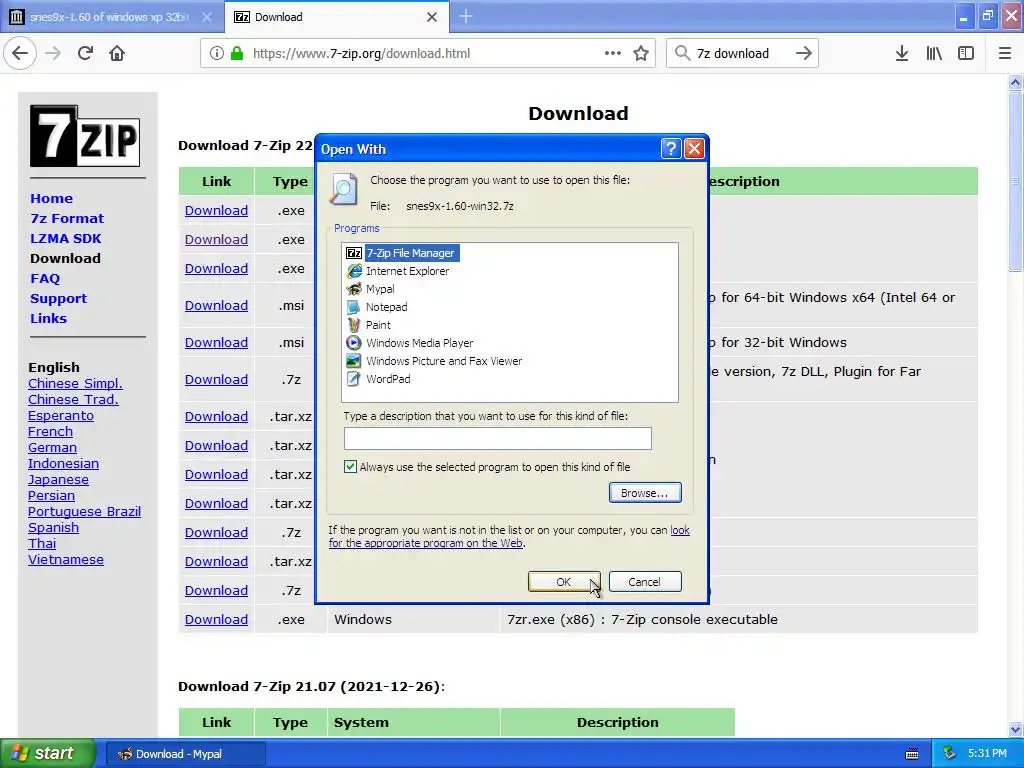Viewport: 1024px width, 768px height.
Task: Click scrollbar down arrow
Action: 1016,729
